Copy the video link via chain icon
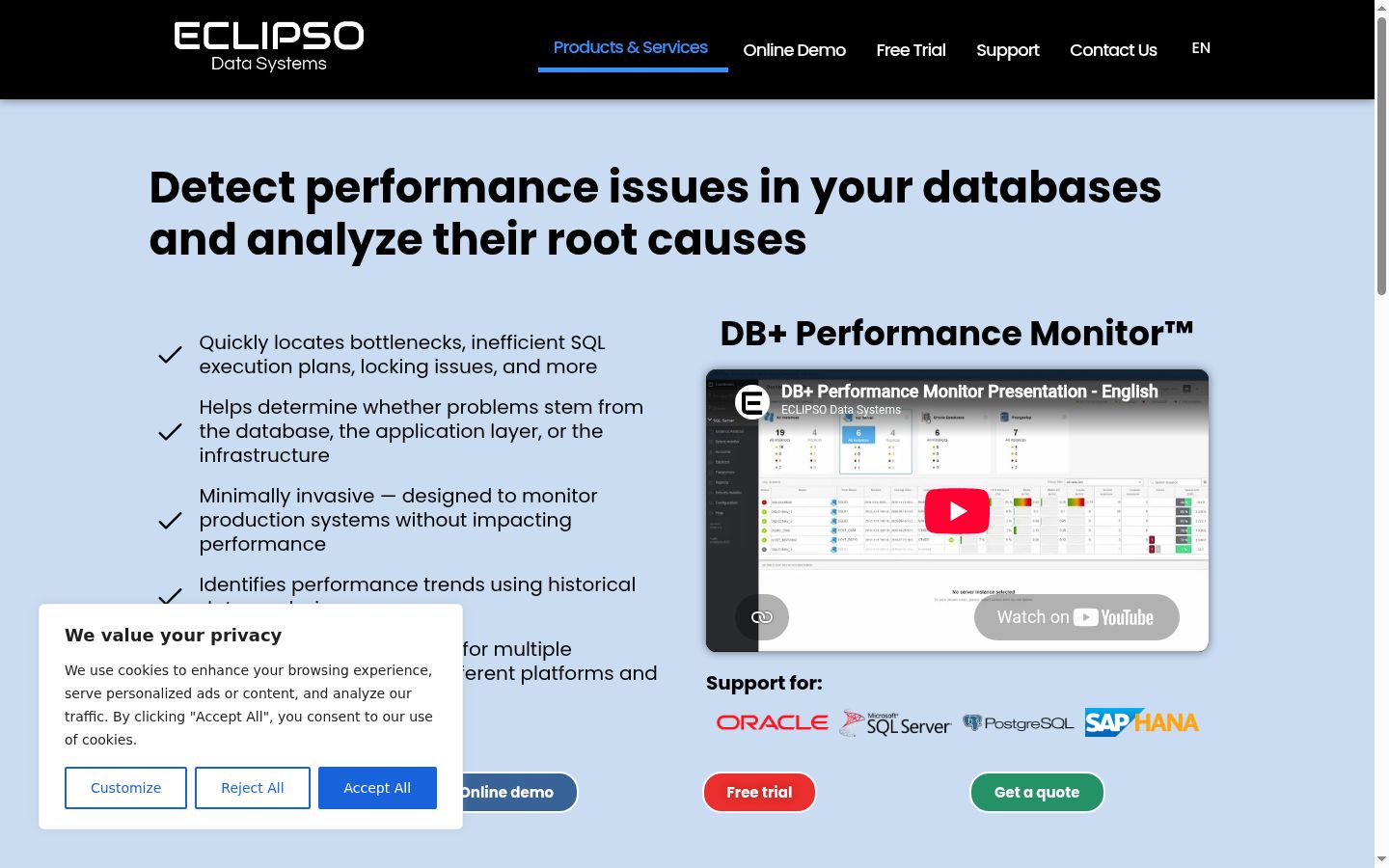 (762, 617)
